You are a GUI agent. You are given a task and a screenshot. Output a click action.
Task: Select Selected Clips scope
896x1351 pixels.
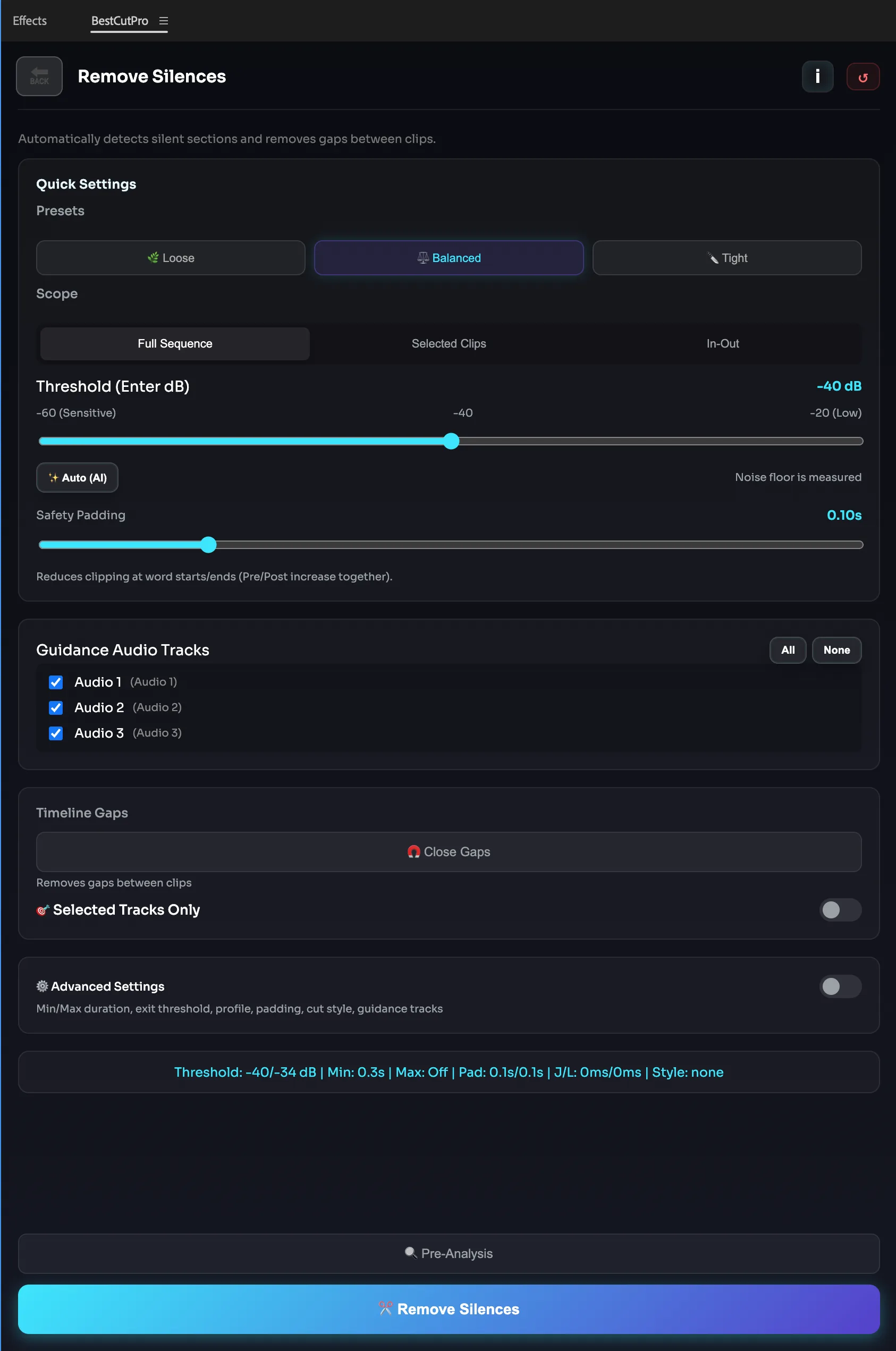[x=448, y=343]
